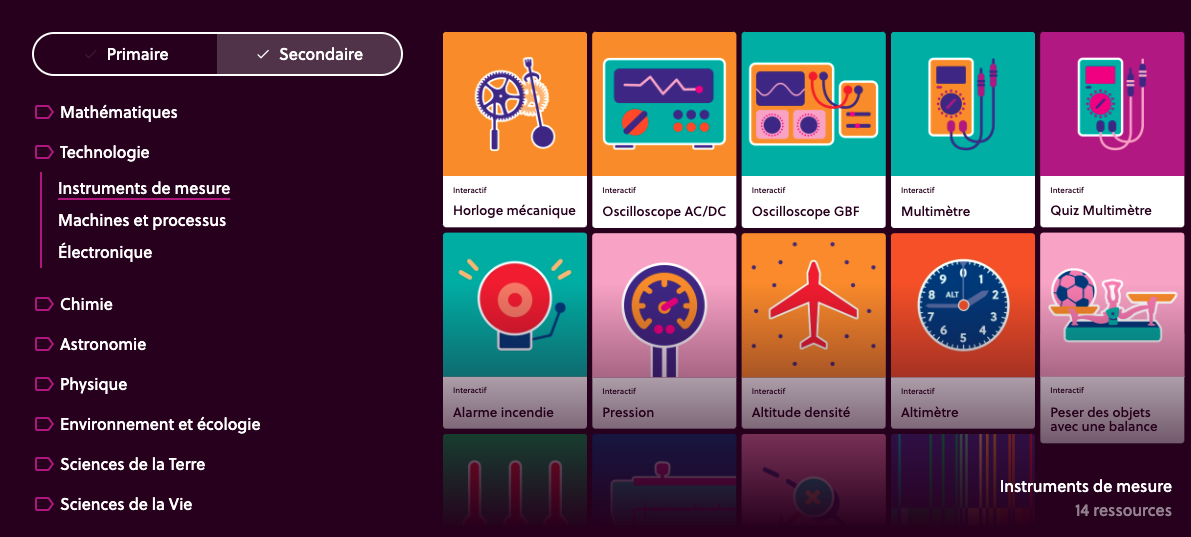Screen dimensions: 1191x537
Task: Expand the Physique category
Action: tap(81, 384)
